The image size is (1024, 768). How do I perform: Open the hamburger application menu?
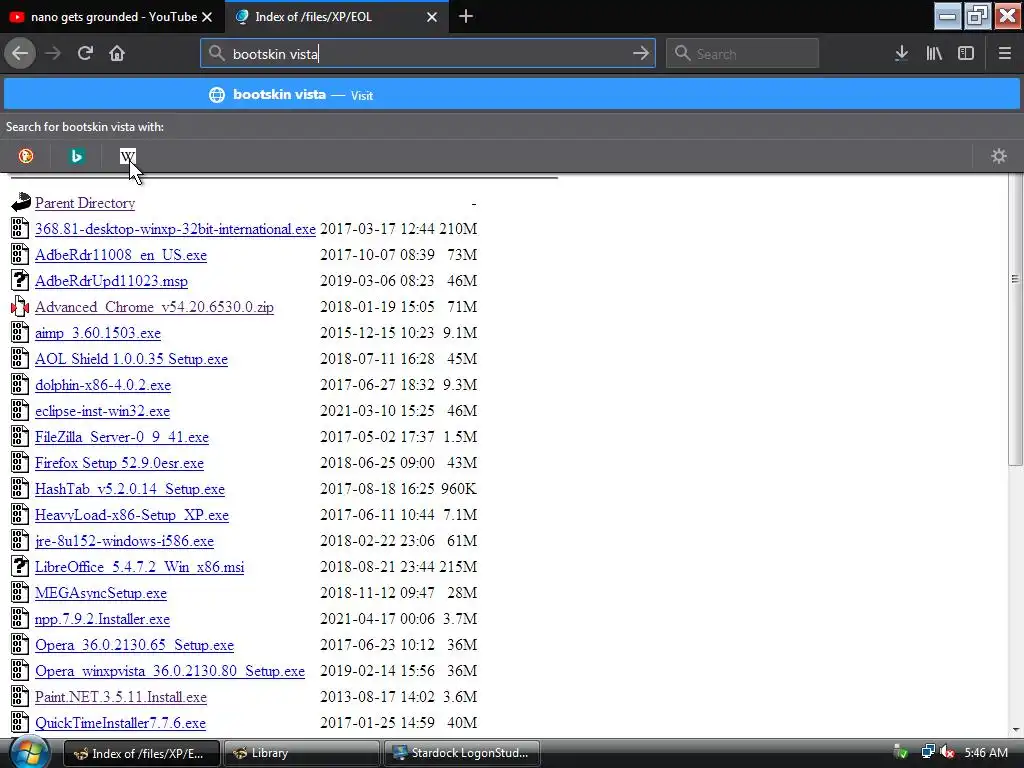click(1004, 53)
